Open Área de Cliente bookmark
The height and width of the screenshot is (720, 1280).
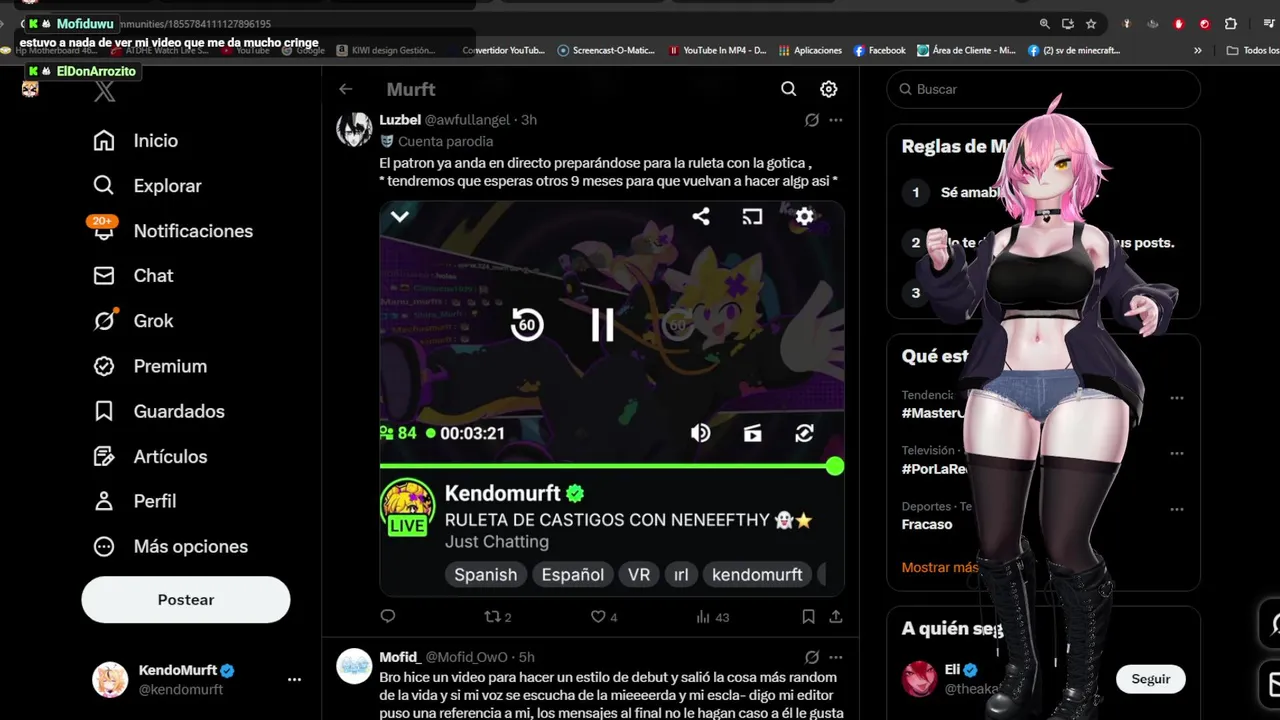pyautogui.click(x=967, y=50)
